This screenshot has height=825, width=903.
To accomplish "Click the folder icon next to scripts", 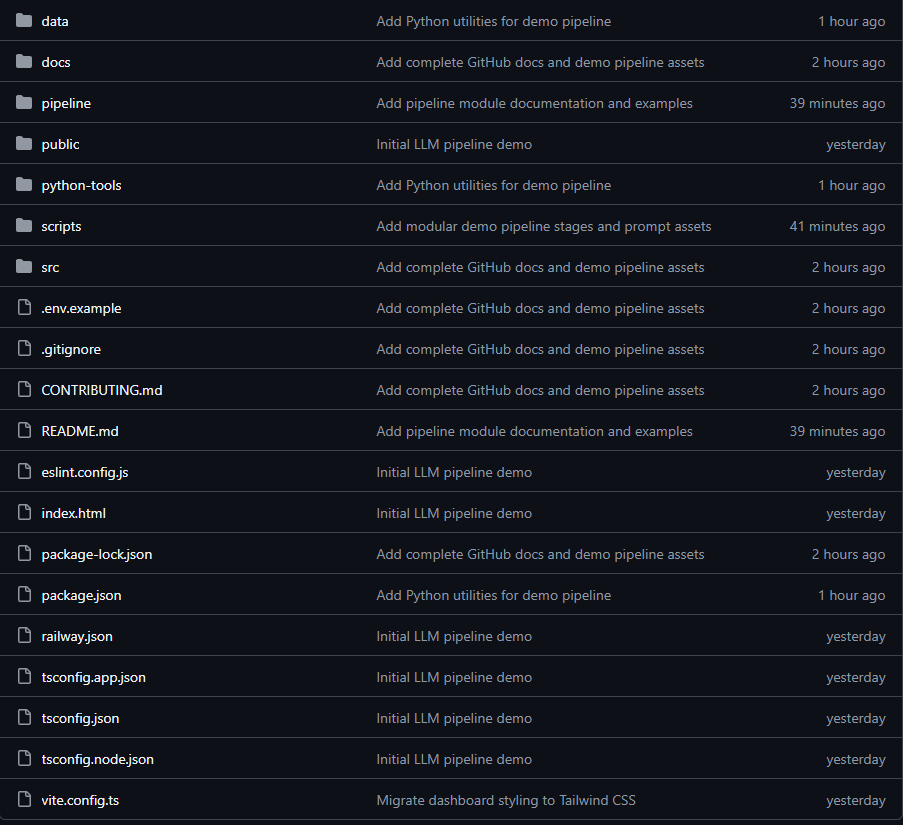I will click(x=24, y=226).
